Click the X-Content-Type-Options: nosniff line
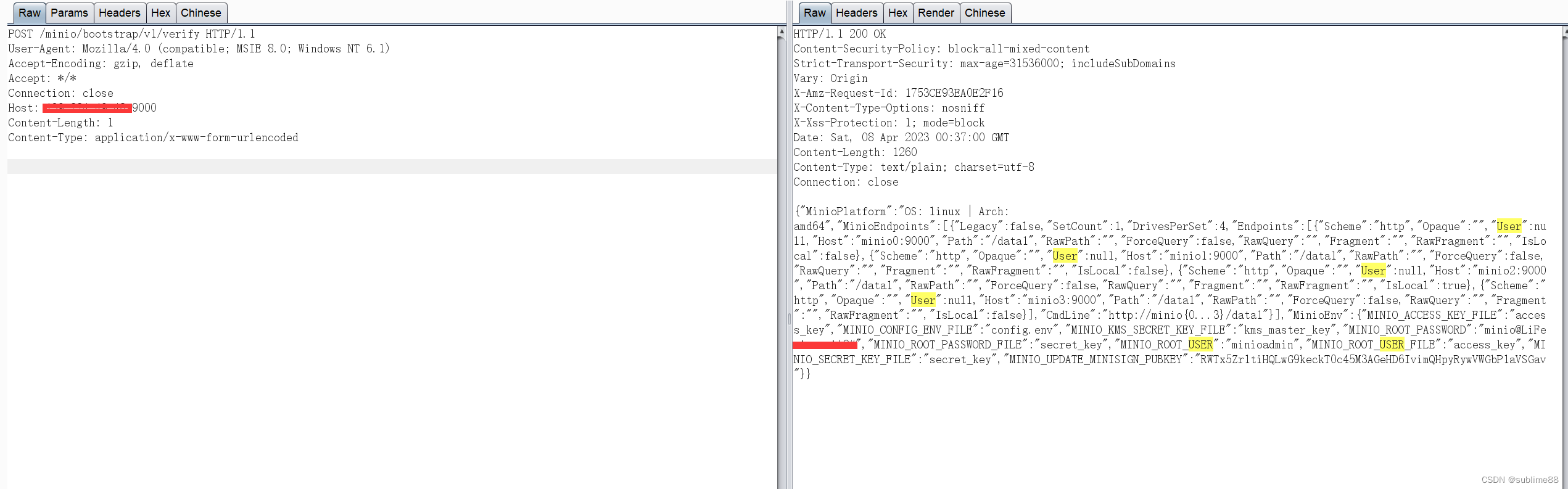1568x489 pixels. [889, 108]
